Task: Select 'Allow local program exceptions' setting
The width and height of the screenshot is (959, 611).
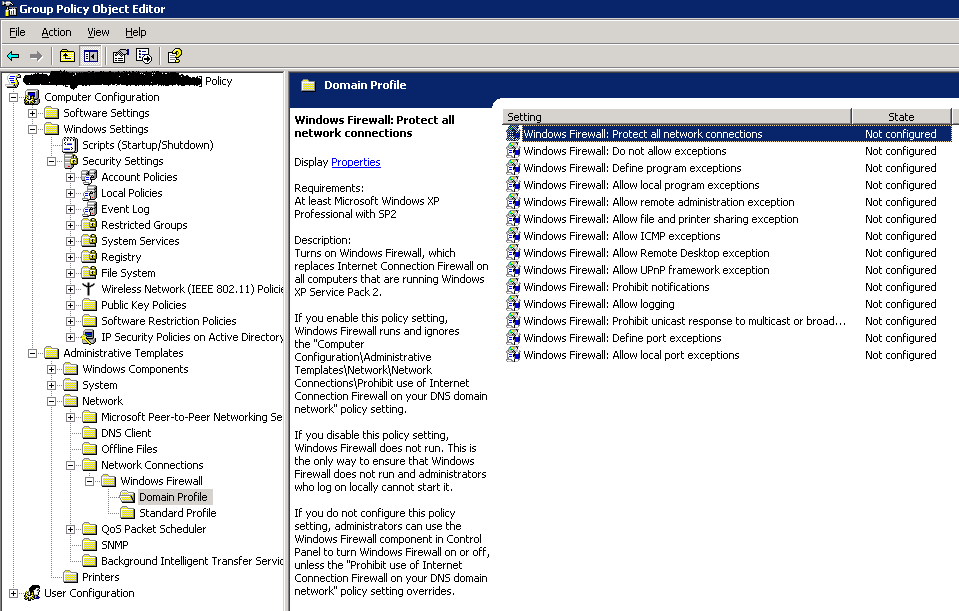Action: [641, 185]
